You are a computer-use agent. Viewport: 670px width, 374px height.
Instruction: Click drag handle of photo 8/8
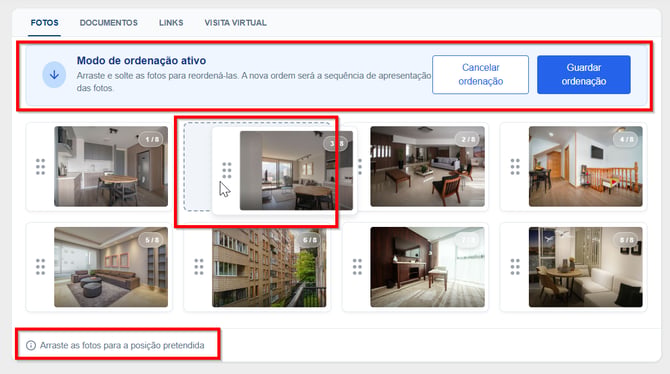(x=515, y=267)
